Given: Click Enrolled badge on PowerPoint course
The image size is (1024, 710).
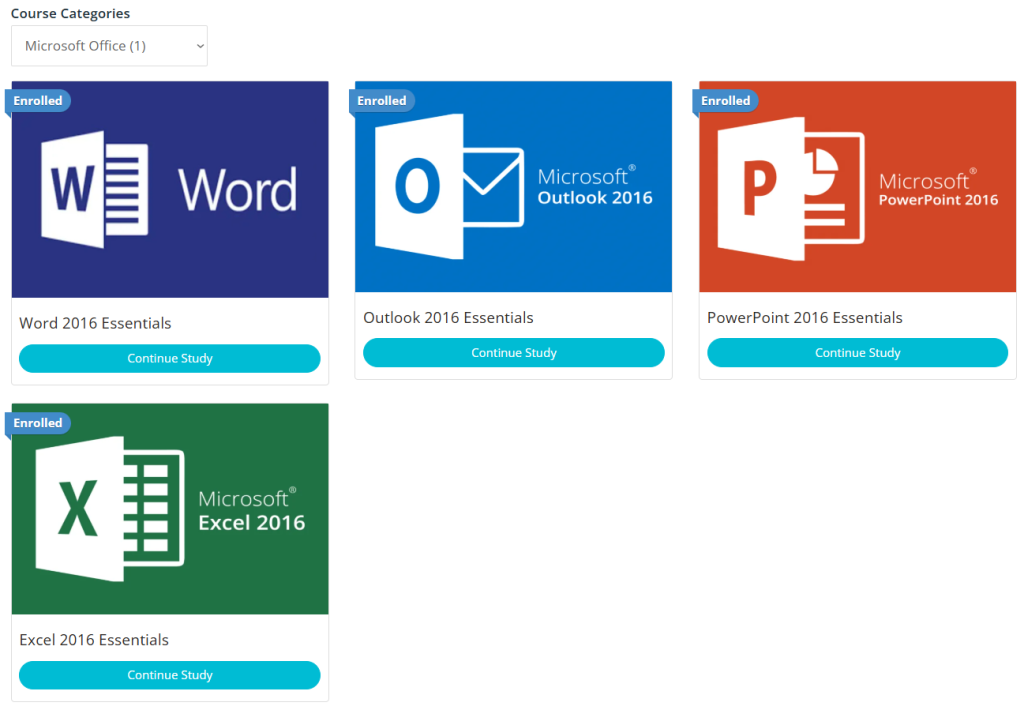Looking at the screenshot, I should pyautogui.click(x=726, y=101).
